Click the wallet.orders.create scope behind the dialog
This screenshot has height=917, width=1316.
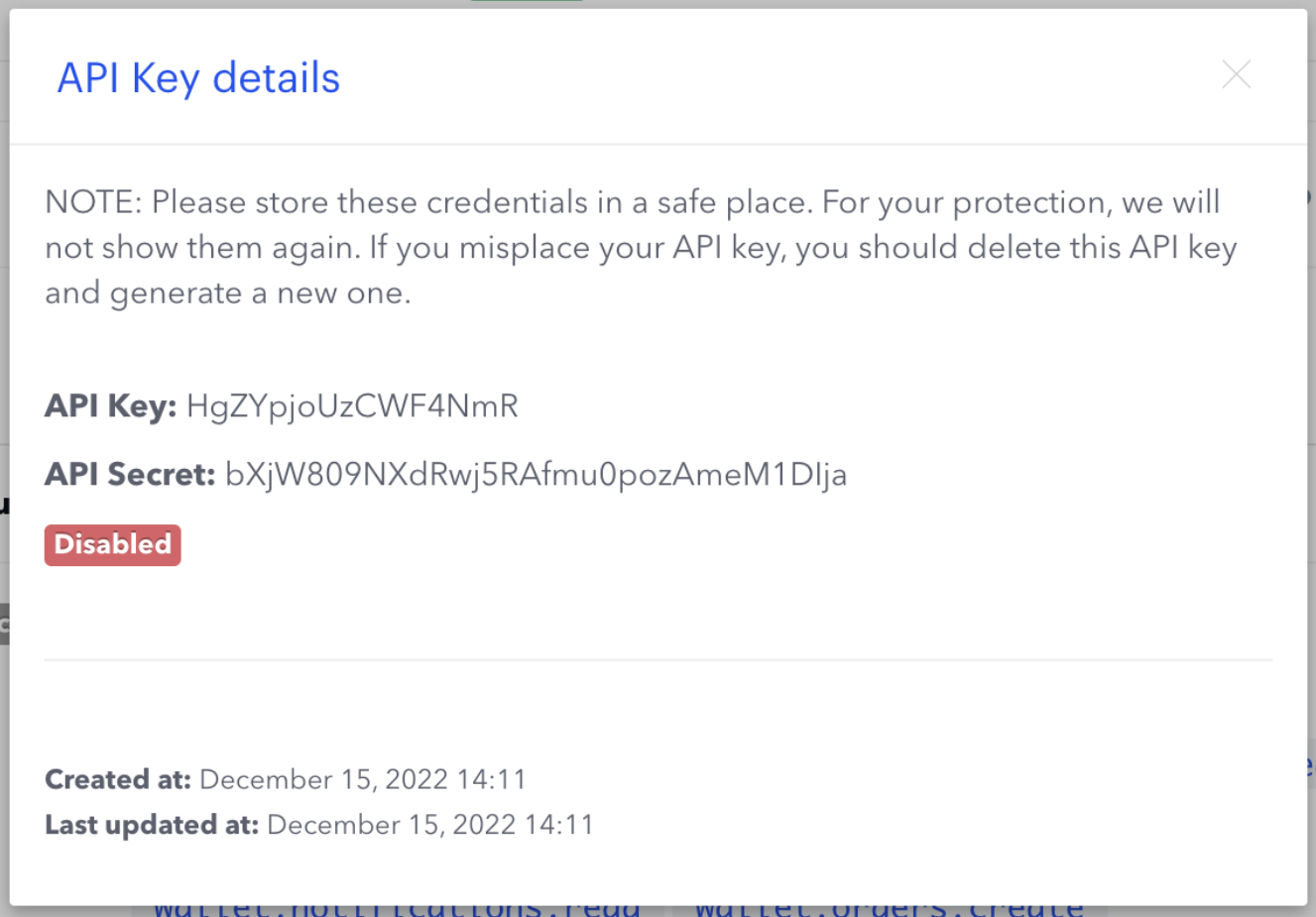[888, 907]
